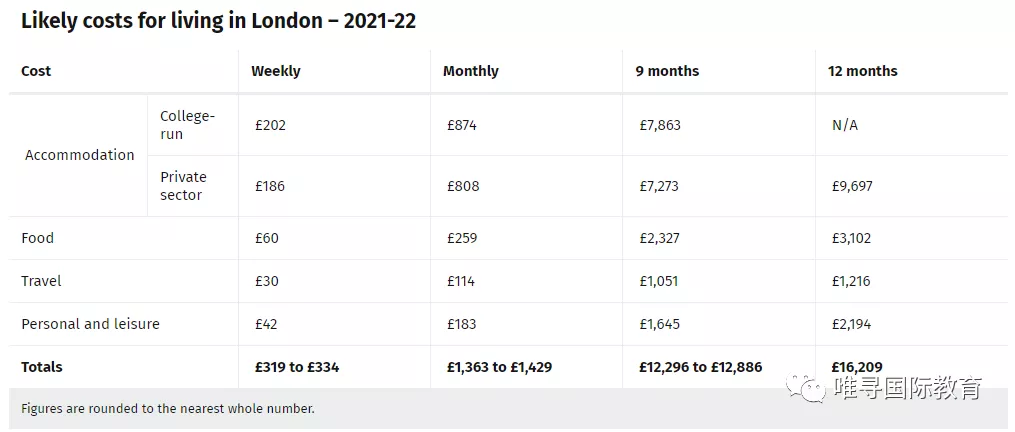The image size is (1015, 432).
Task: Select the '9 months' column header
Action: pyautogui.click(x=667, y=71)
